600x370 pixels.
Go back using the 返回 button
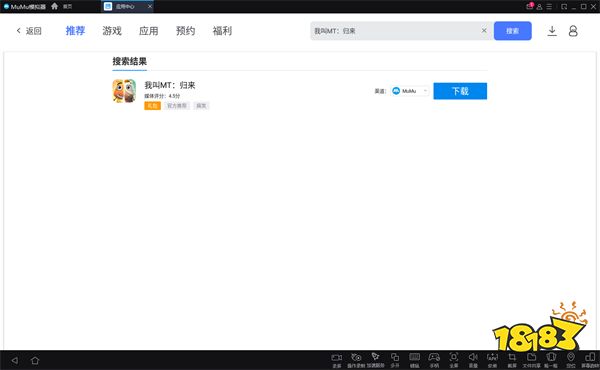coord(29,31)
